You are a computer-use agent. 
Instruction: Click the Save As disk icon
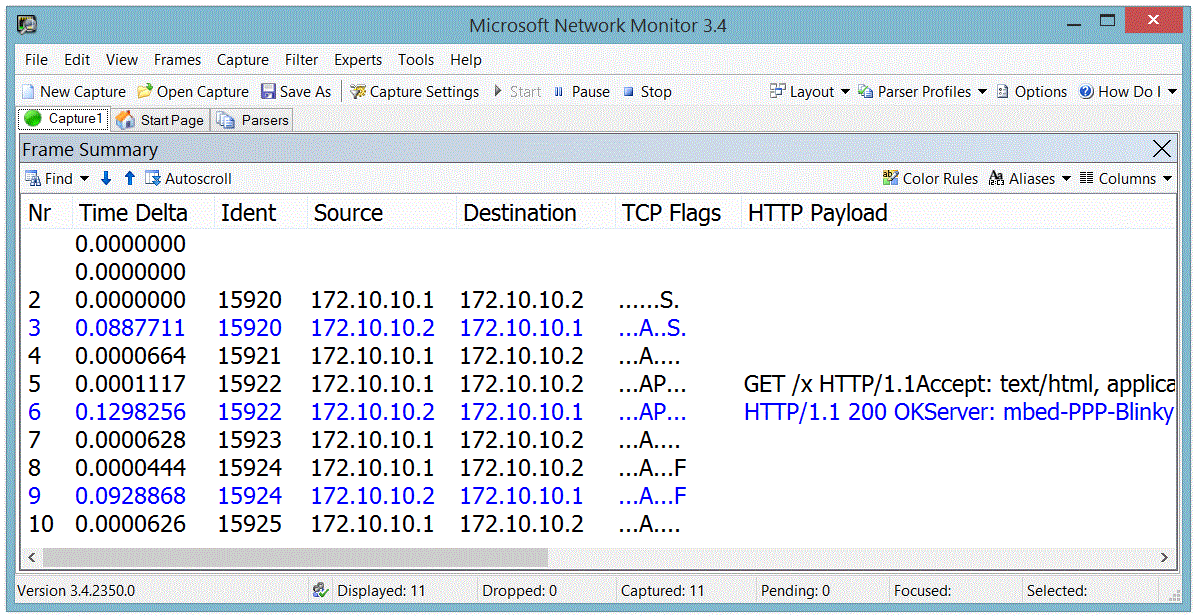(268, 92)
